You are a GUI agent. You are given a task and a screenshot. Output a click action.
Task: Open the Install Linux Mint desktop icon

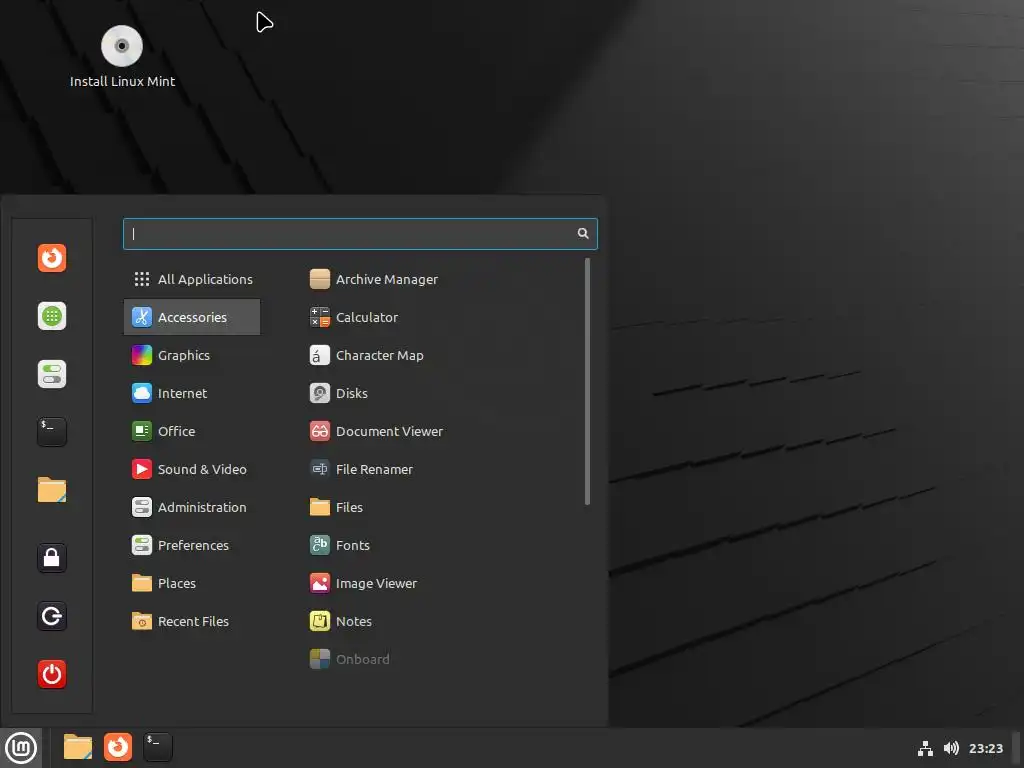(122, 57)
